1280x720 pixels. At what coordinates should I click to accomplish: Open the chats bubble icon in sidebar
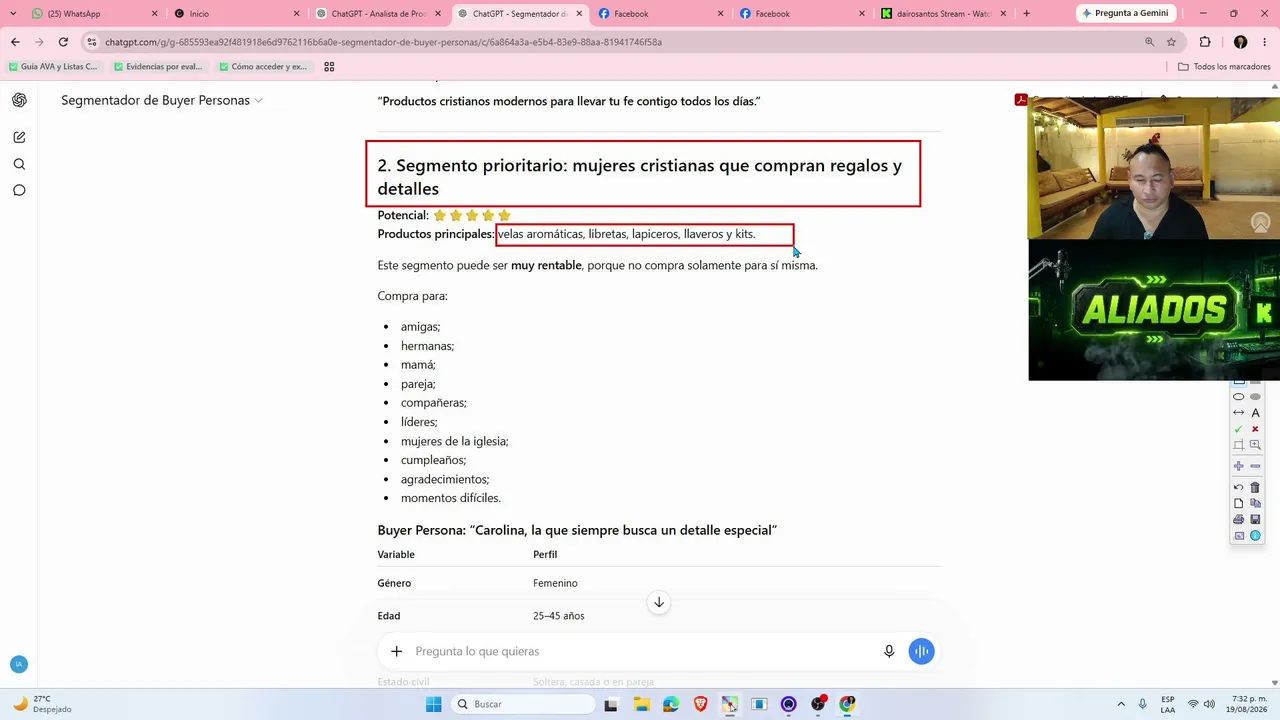19,190
